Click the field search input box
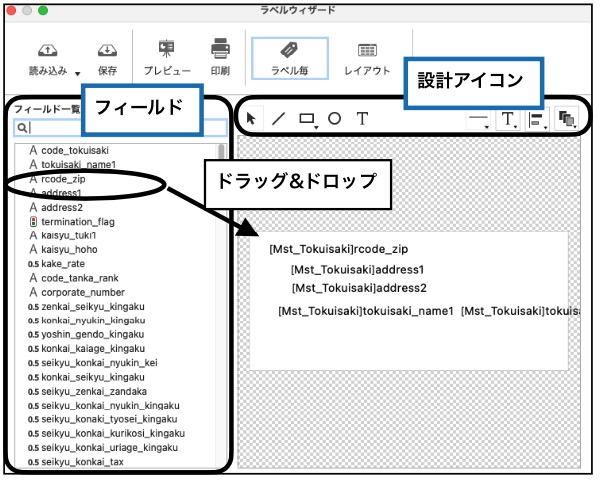This screenshot has width=608, height=480. 120,128
